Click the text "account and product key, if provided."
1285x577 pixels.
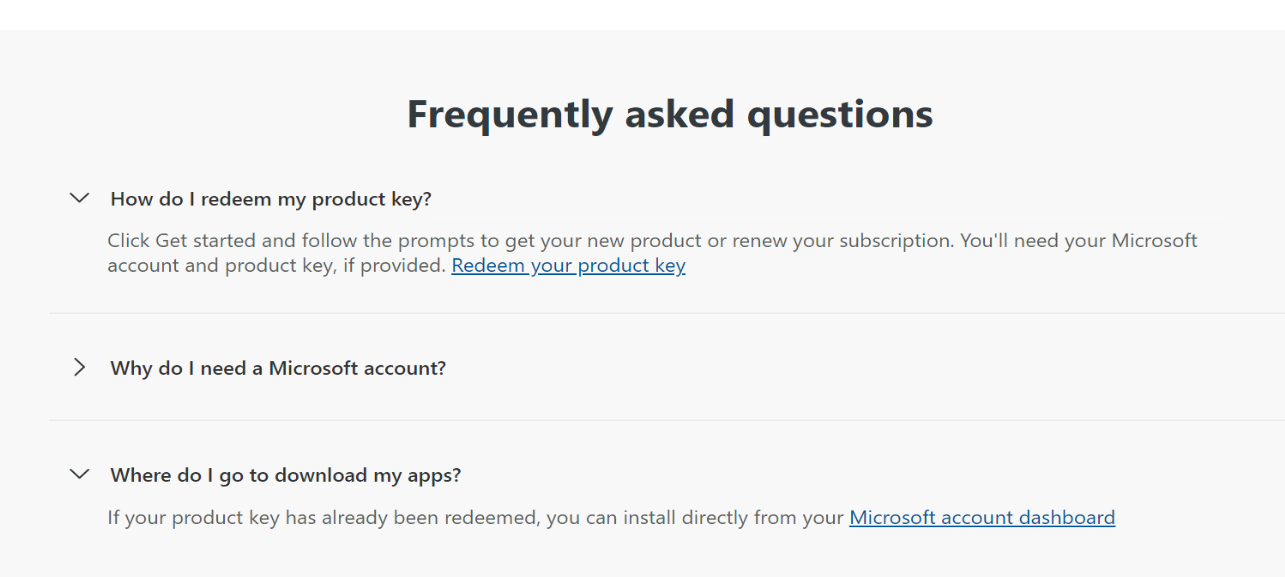pyautogui.click(x=276, y=266)
